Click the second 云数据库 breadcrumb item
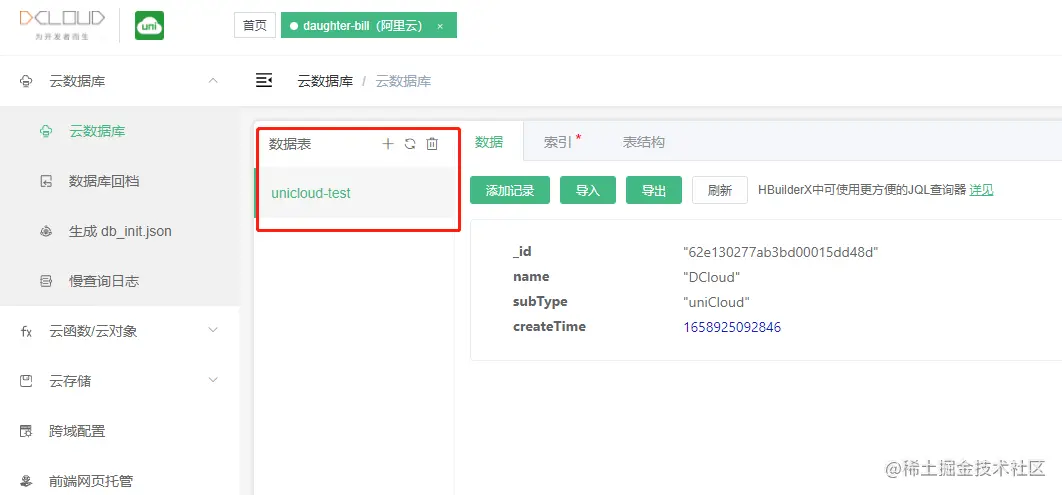The width and height of the screenshot is (1062, 495). 403,81
